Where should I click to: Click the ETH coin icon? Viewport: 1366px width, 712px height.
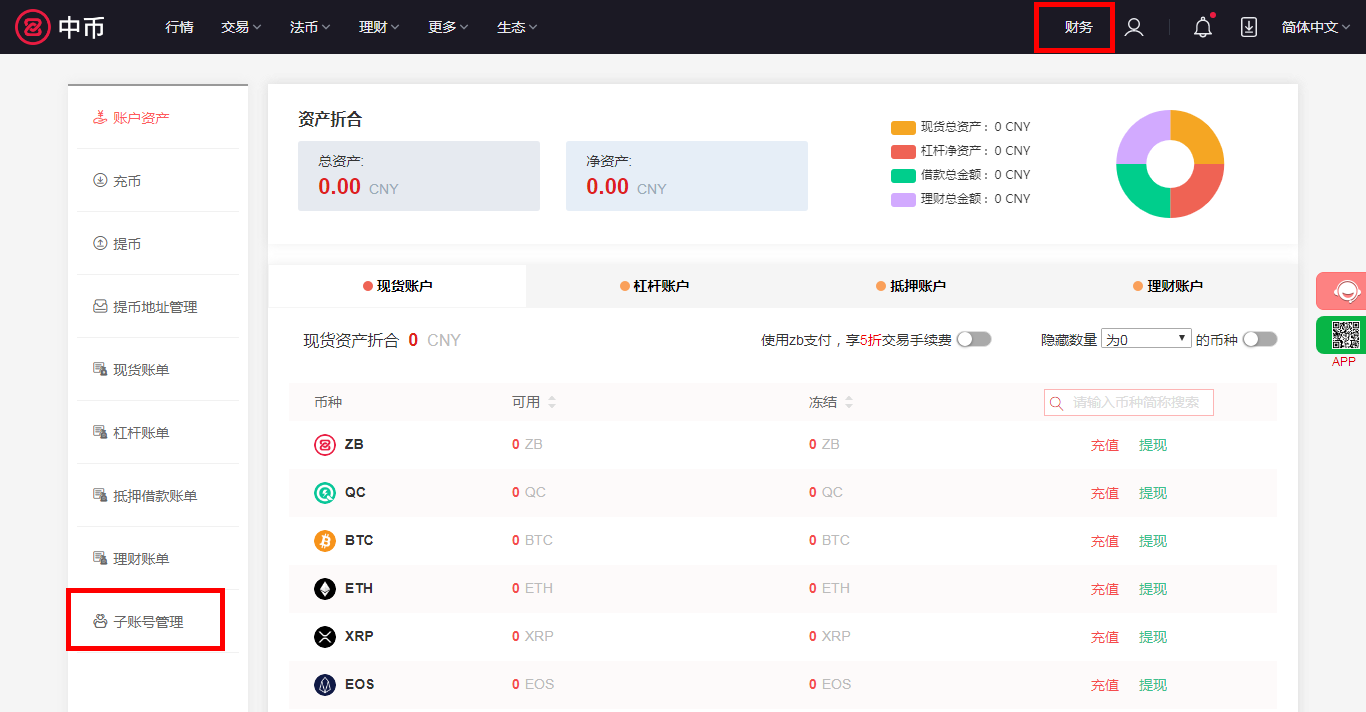[x=325, y=589]
